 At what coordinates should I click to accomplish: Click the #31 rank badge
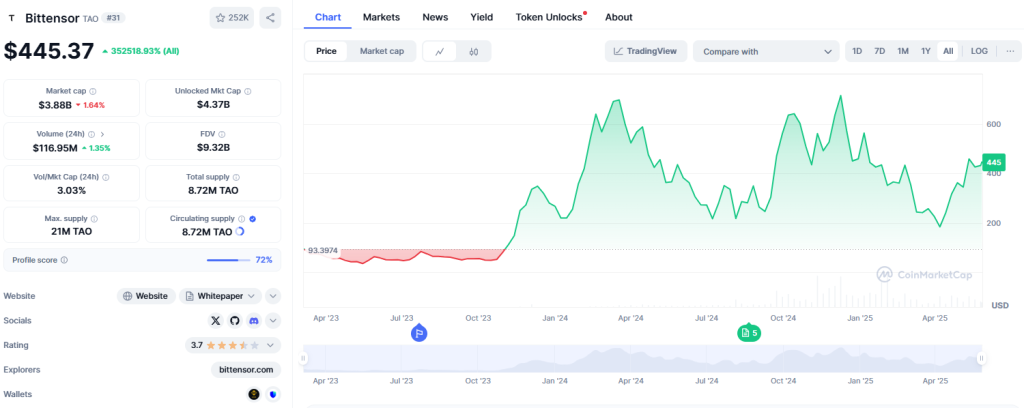coord(114,18)
